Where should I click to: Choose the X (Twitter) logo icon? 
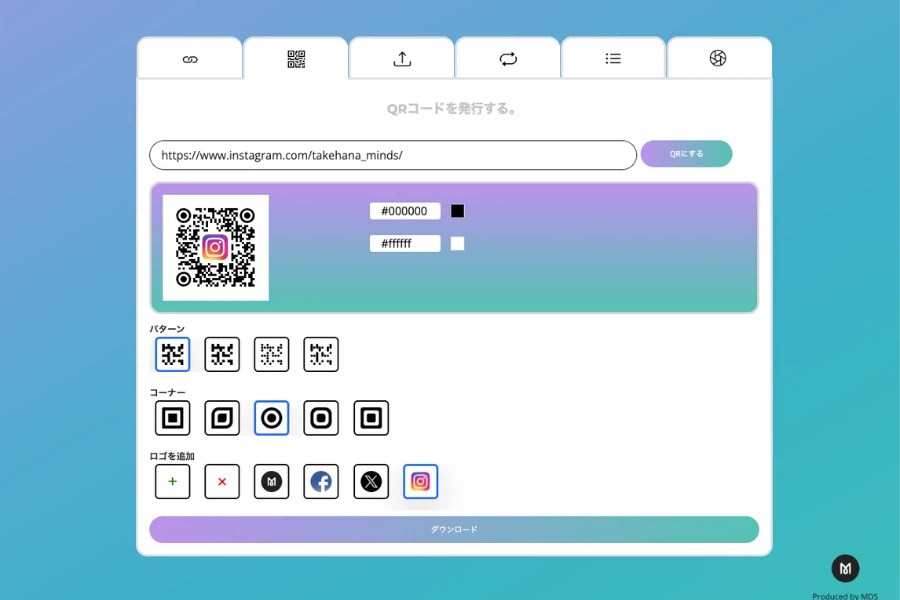[371, 482]
